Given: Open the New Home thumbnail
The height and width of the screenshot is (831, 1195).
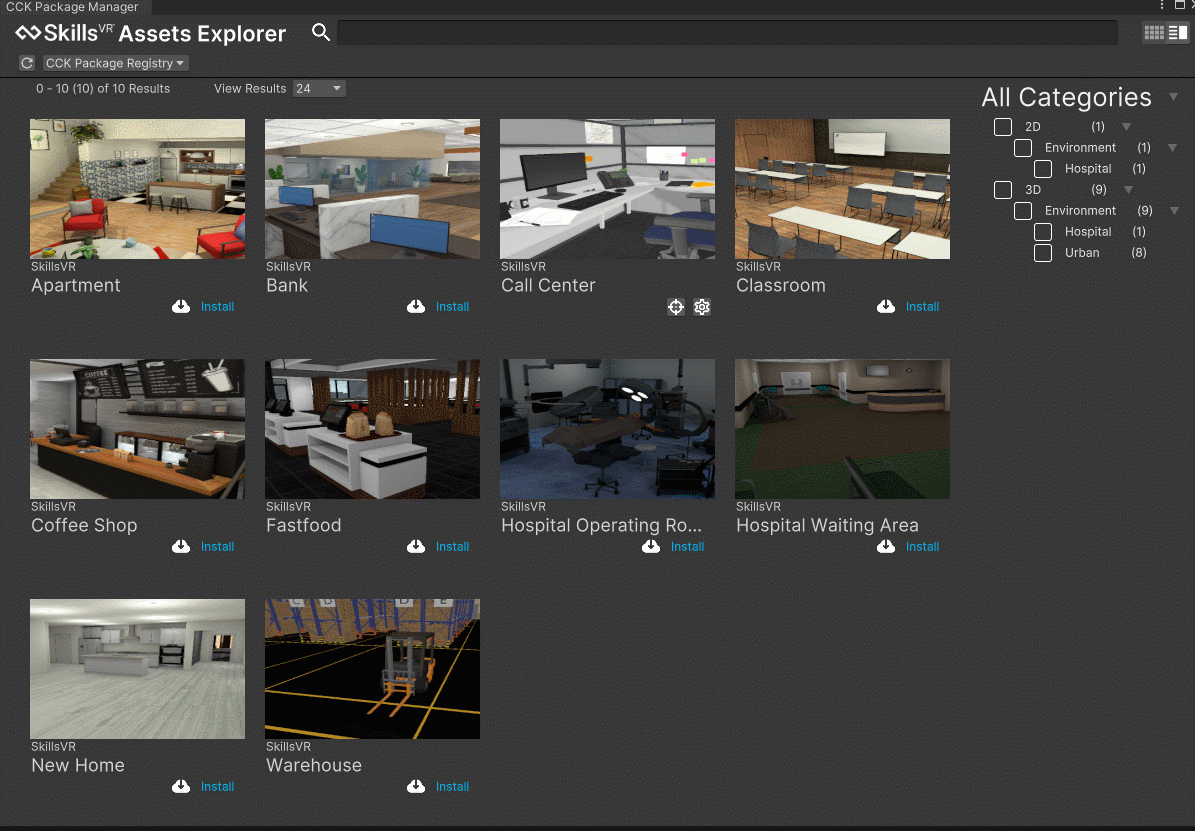Looking at the screenshot, I should pyautogui.click(x=137, y=669).
